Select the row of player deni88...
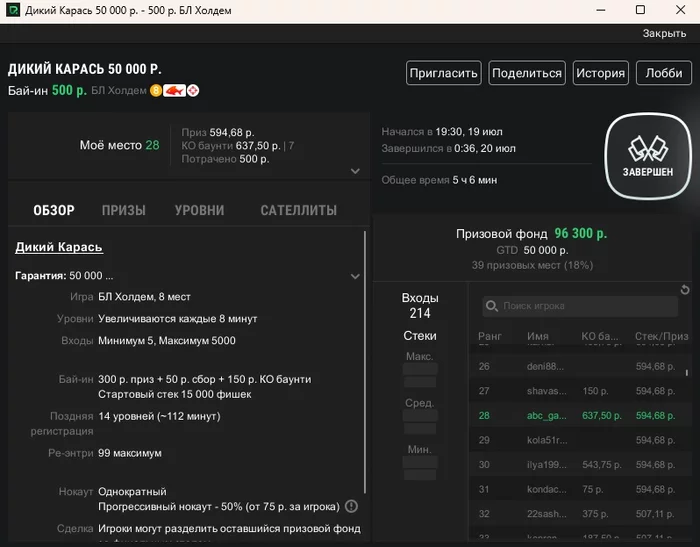This screenshot has height=547, width=700. click(578, 367)
